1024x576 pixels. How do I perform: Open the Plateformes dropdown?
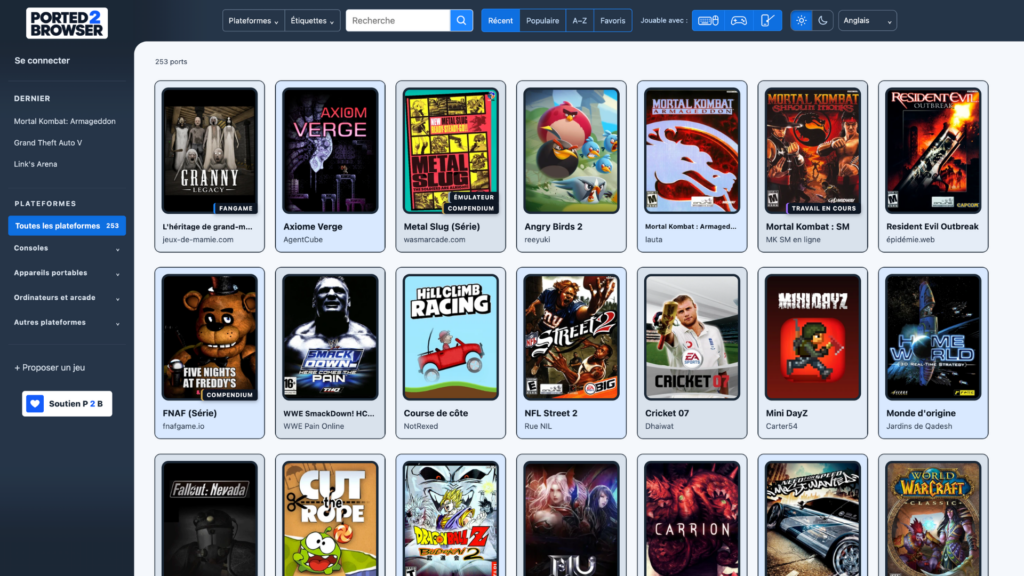[x=253, y=20]
